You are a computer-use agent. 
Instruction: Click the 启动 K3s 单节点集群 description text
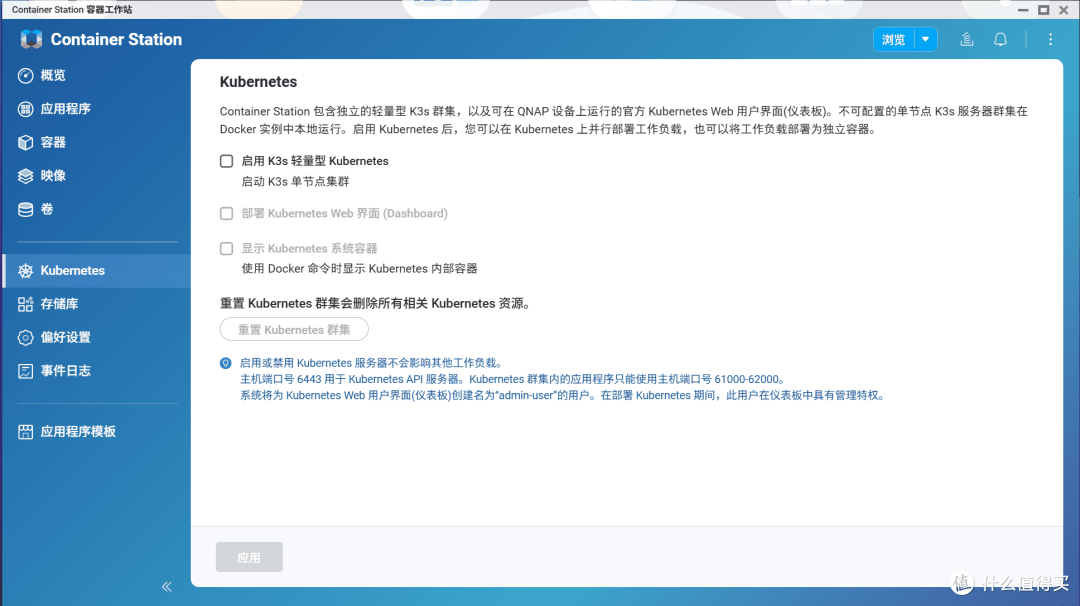295,182
